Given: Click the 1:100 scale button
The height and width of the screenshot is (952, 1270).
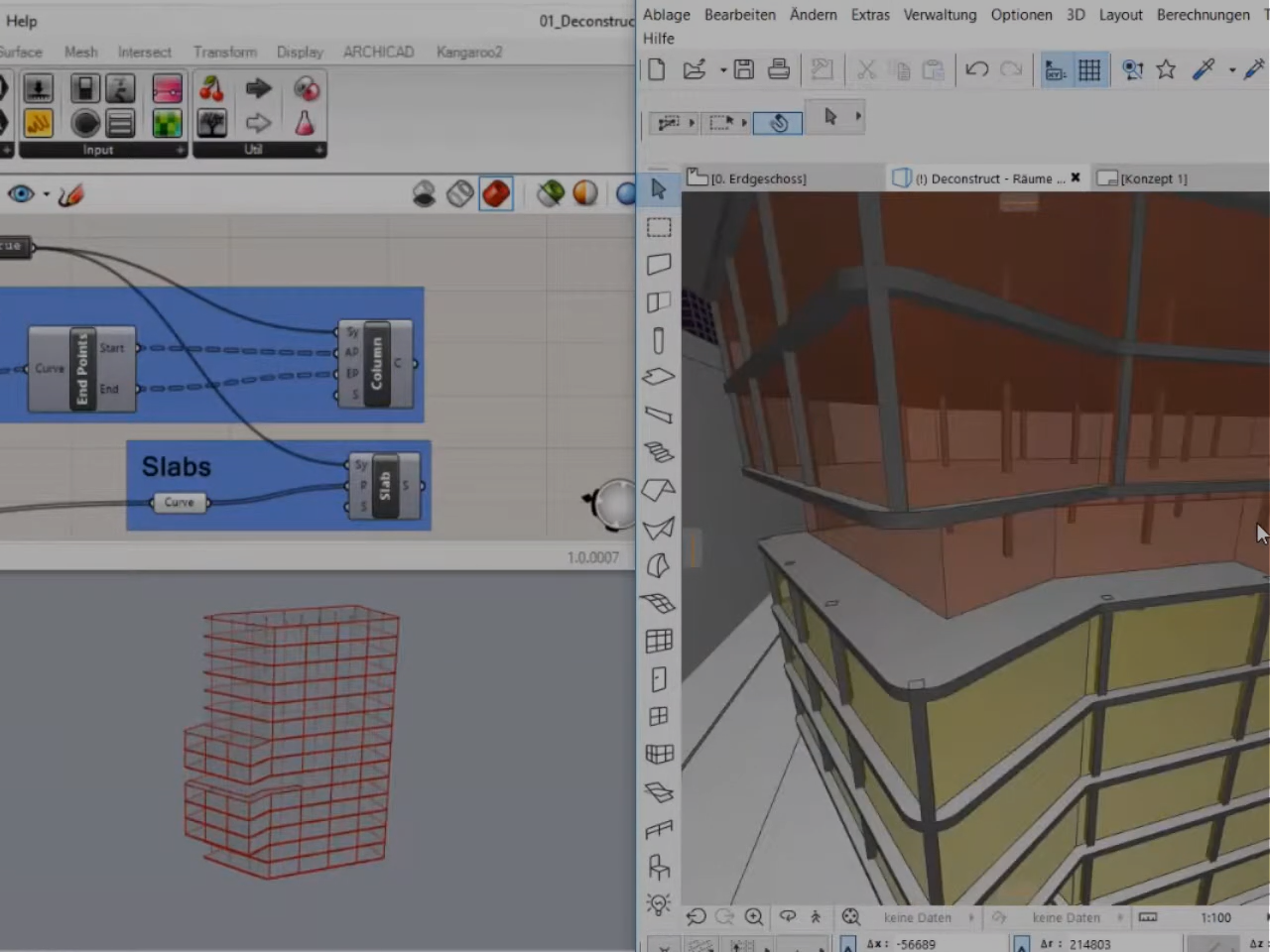Looking at the screenshot, I should (x=1215, y=918).
